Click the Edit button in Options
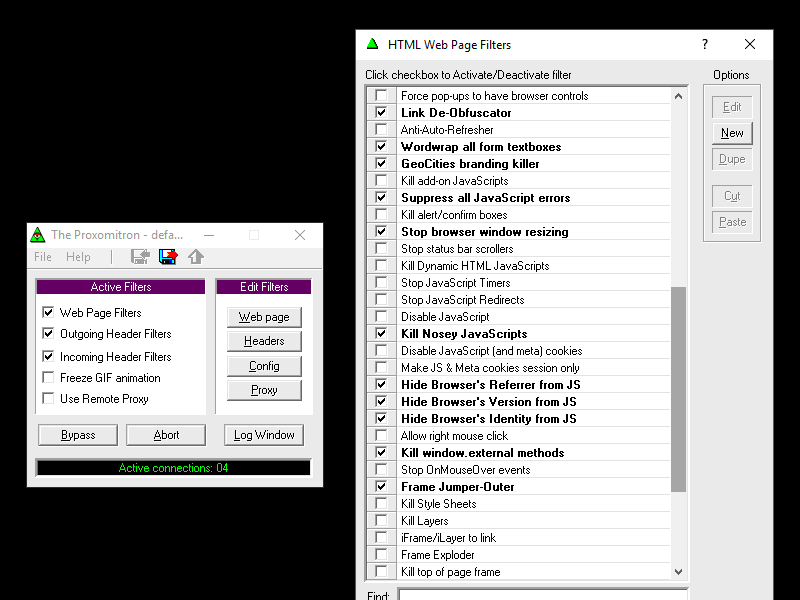The image size is (800, 600). tap(732, 107)
